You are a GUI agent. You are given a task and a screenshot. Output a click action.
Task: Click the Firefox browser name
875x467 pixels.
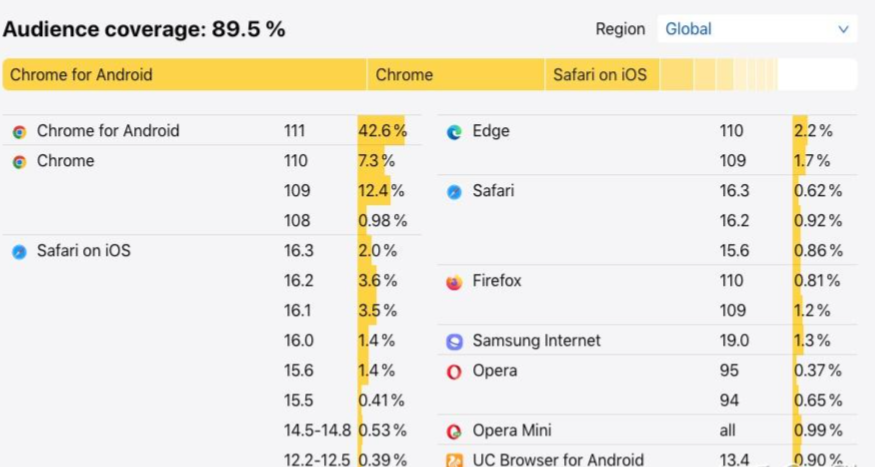[x=497, y=280]
